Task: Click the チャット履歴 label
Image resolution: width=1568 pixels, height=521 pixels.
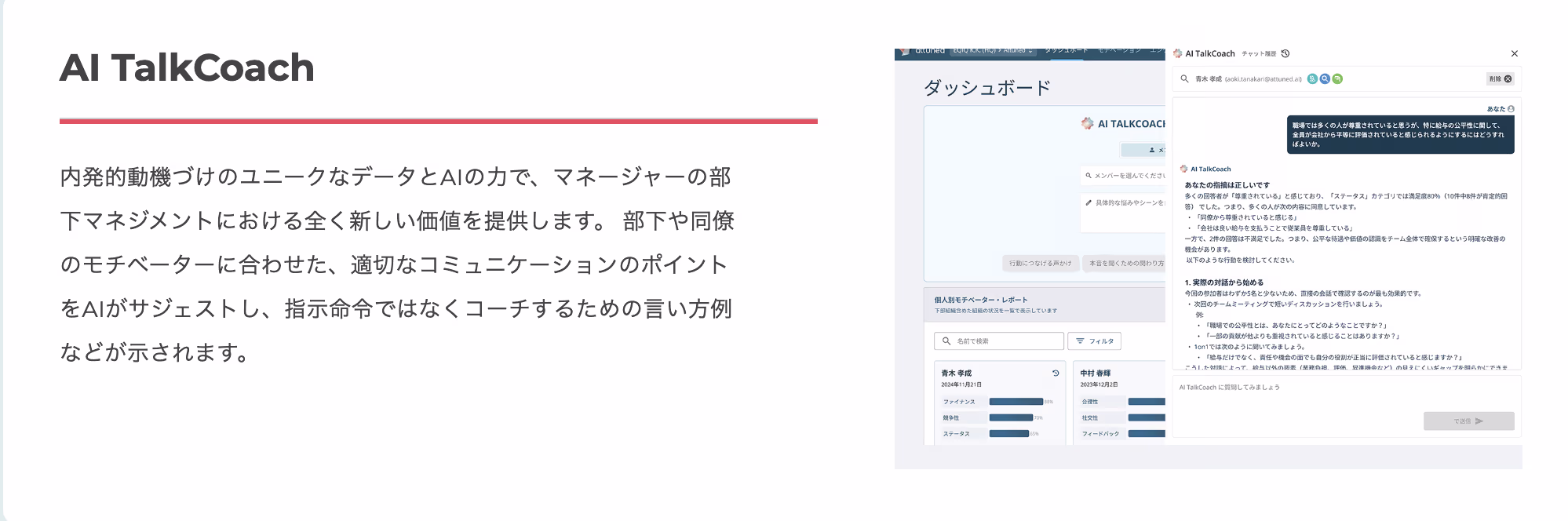Action: click(1259, 54)
